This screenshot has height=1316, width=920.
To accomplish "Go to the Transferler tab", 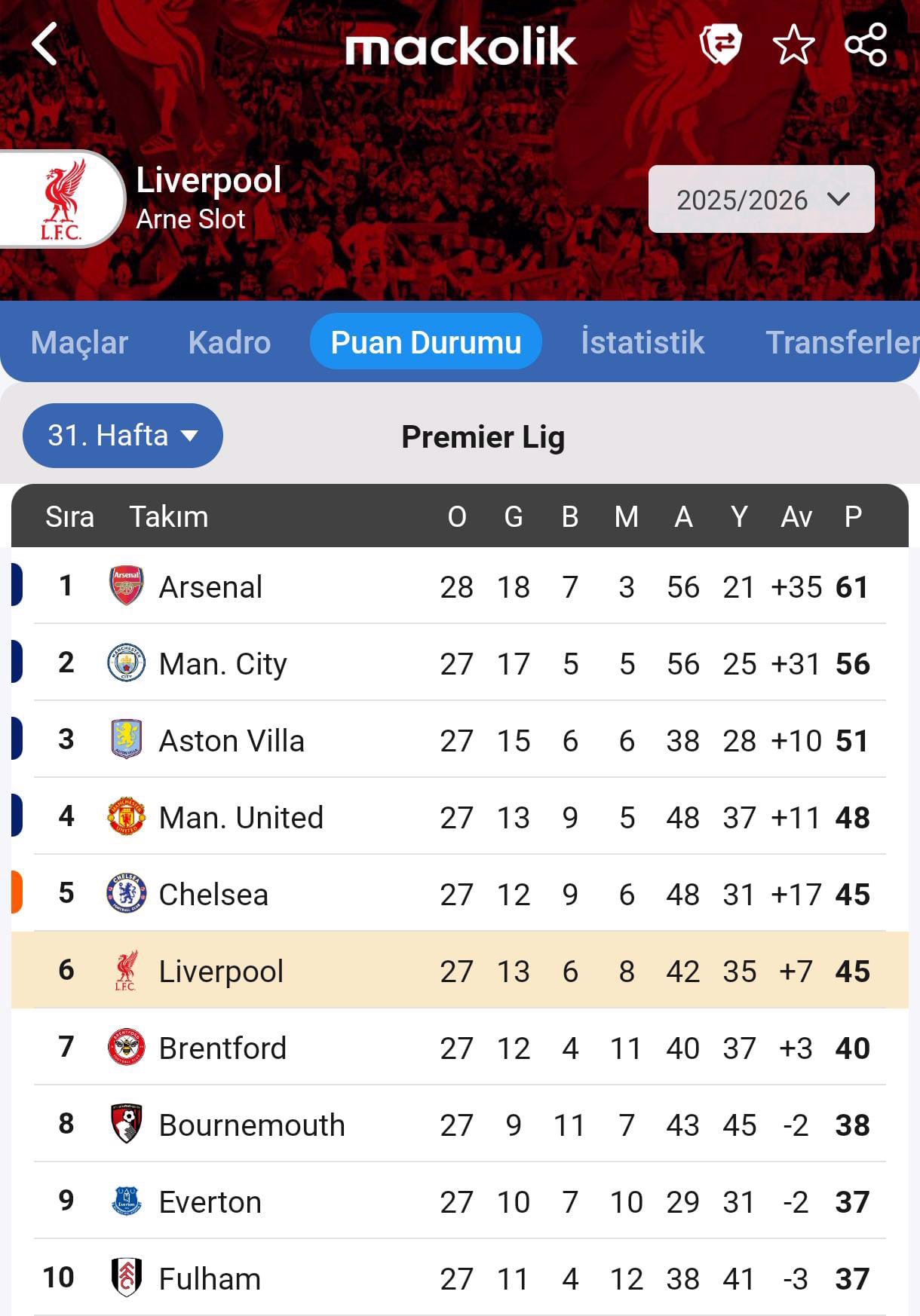I will click(841, 342).
